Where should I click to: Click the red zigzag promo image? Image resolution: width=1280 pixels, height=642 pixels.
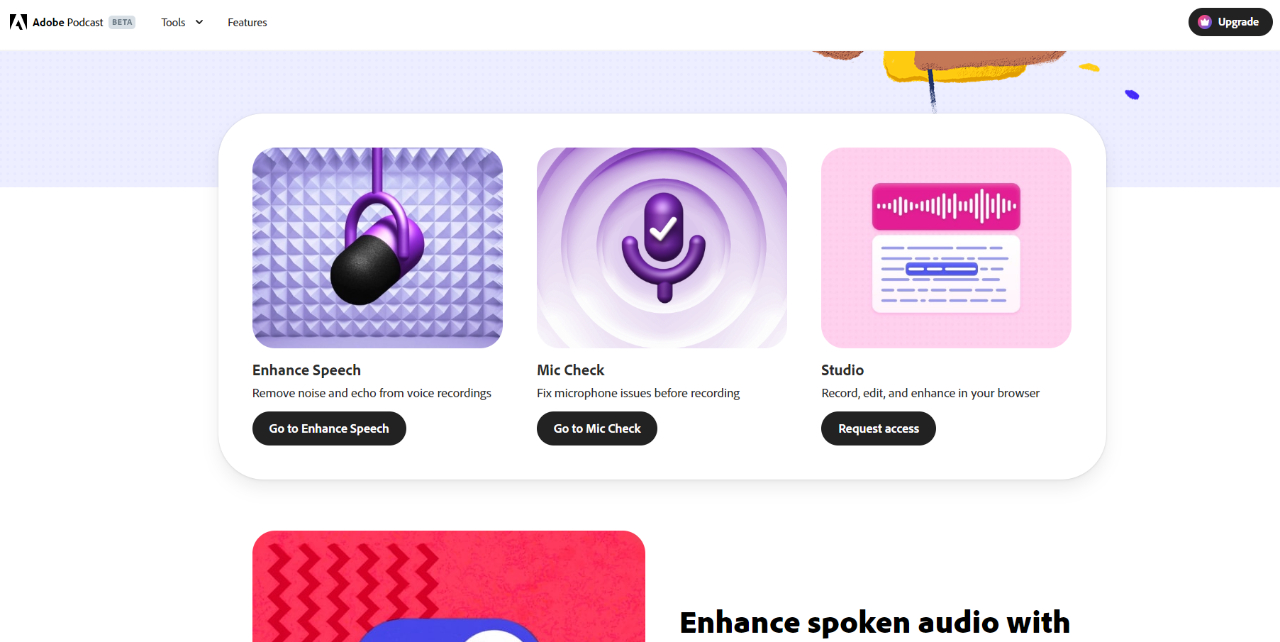point(448,586)
